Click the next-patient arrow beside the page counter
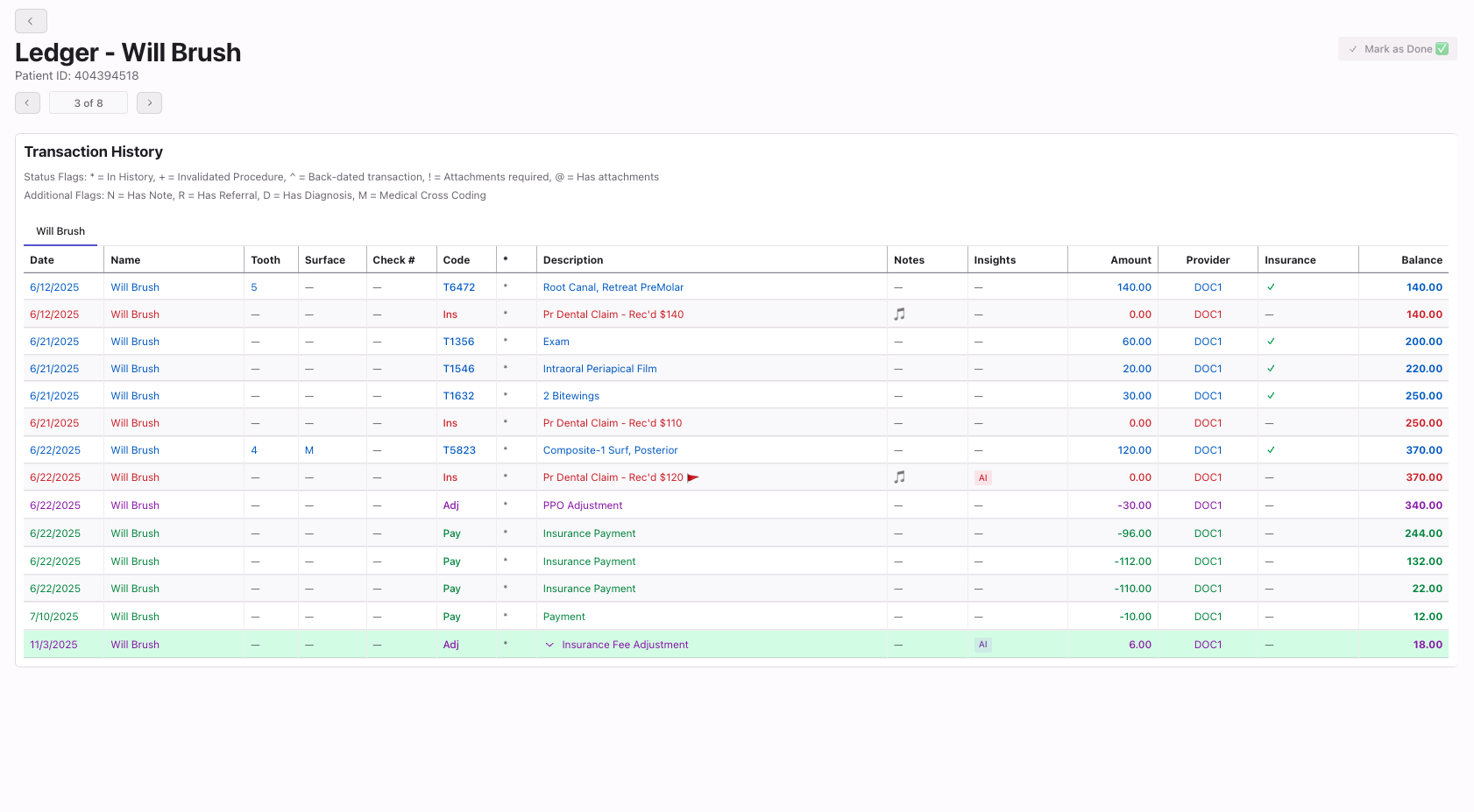Viewport: 1474px width, 812px height. pyautogui.click(x=149, y=102)
